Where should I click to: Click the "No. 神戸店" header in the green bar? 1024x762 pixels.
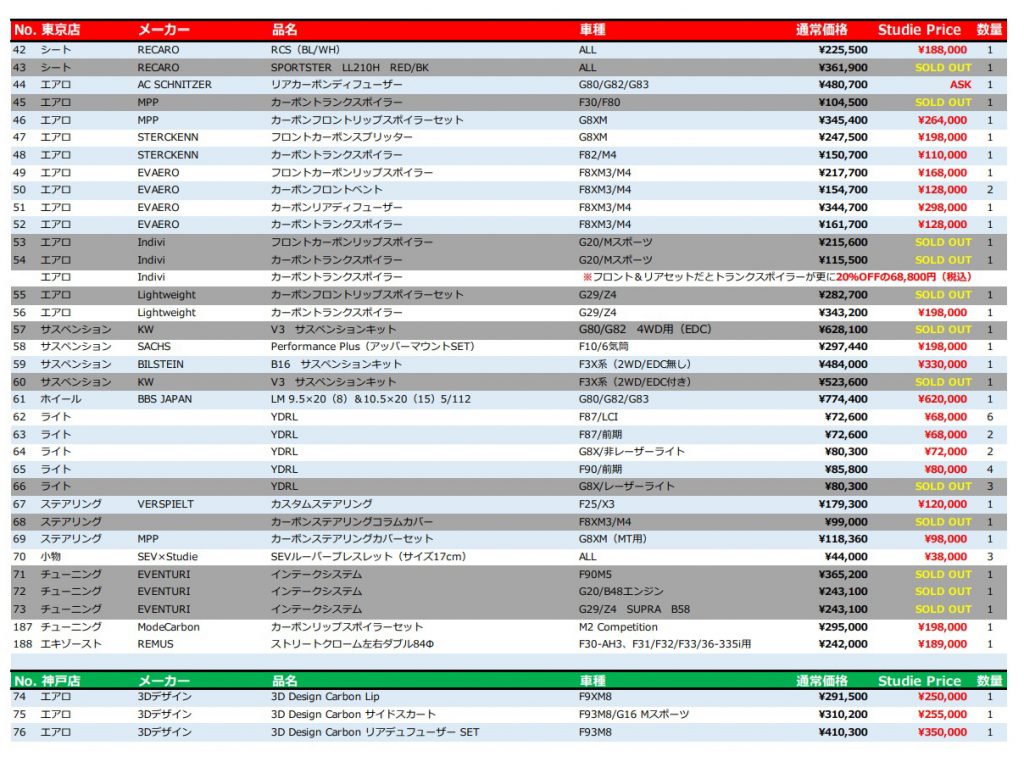pos(47,680)
